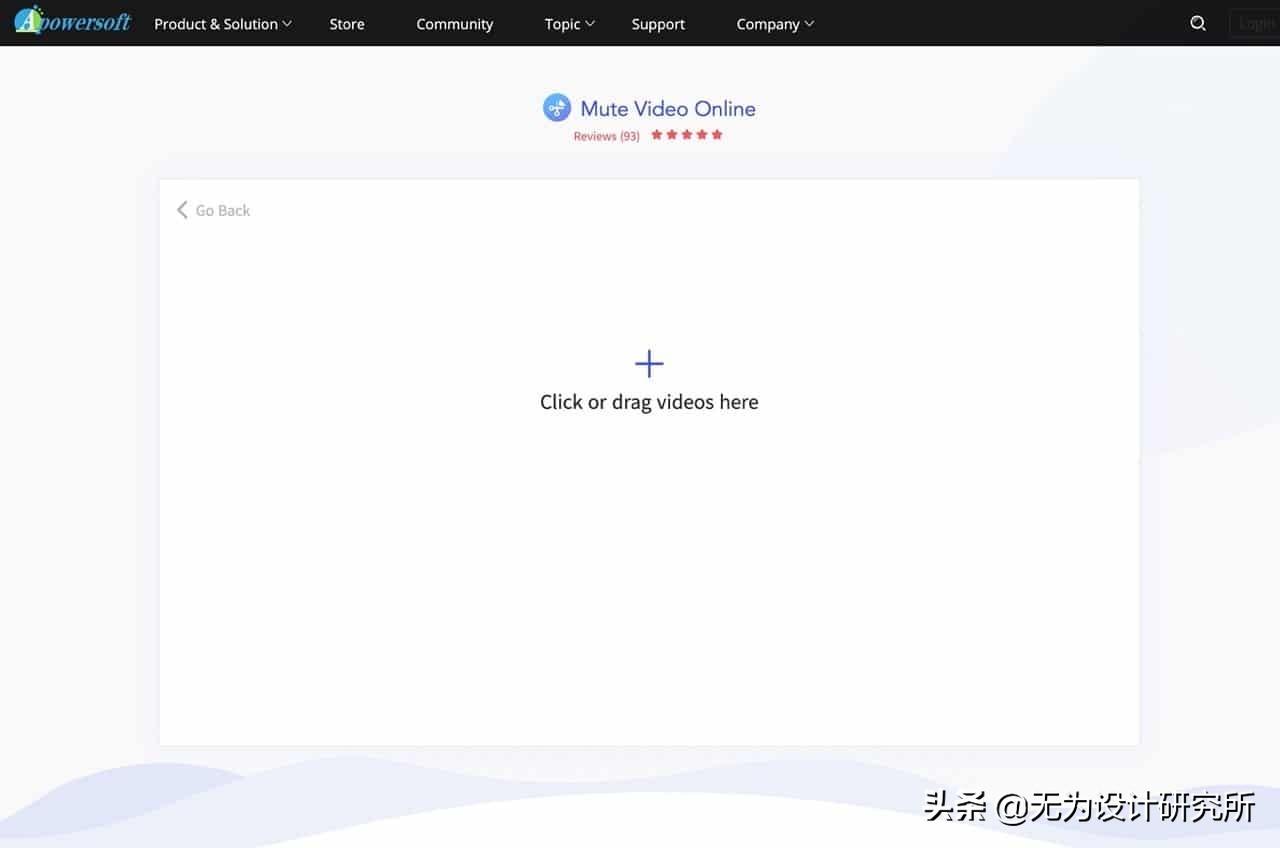
Task: Click the five-star rating icons
Action: point(687,135)
